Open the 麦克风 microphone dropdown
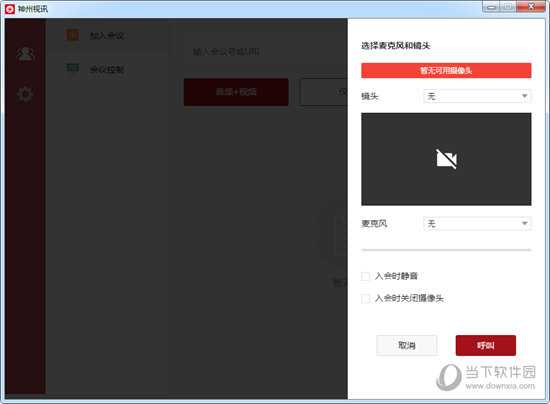Image resolution: width=550 pixels, height=404 pixels. coord(477,224)
